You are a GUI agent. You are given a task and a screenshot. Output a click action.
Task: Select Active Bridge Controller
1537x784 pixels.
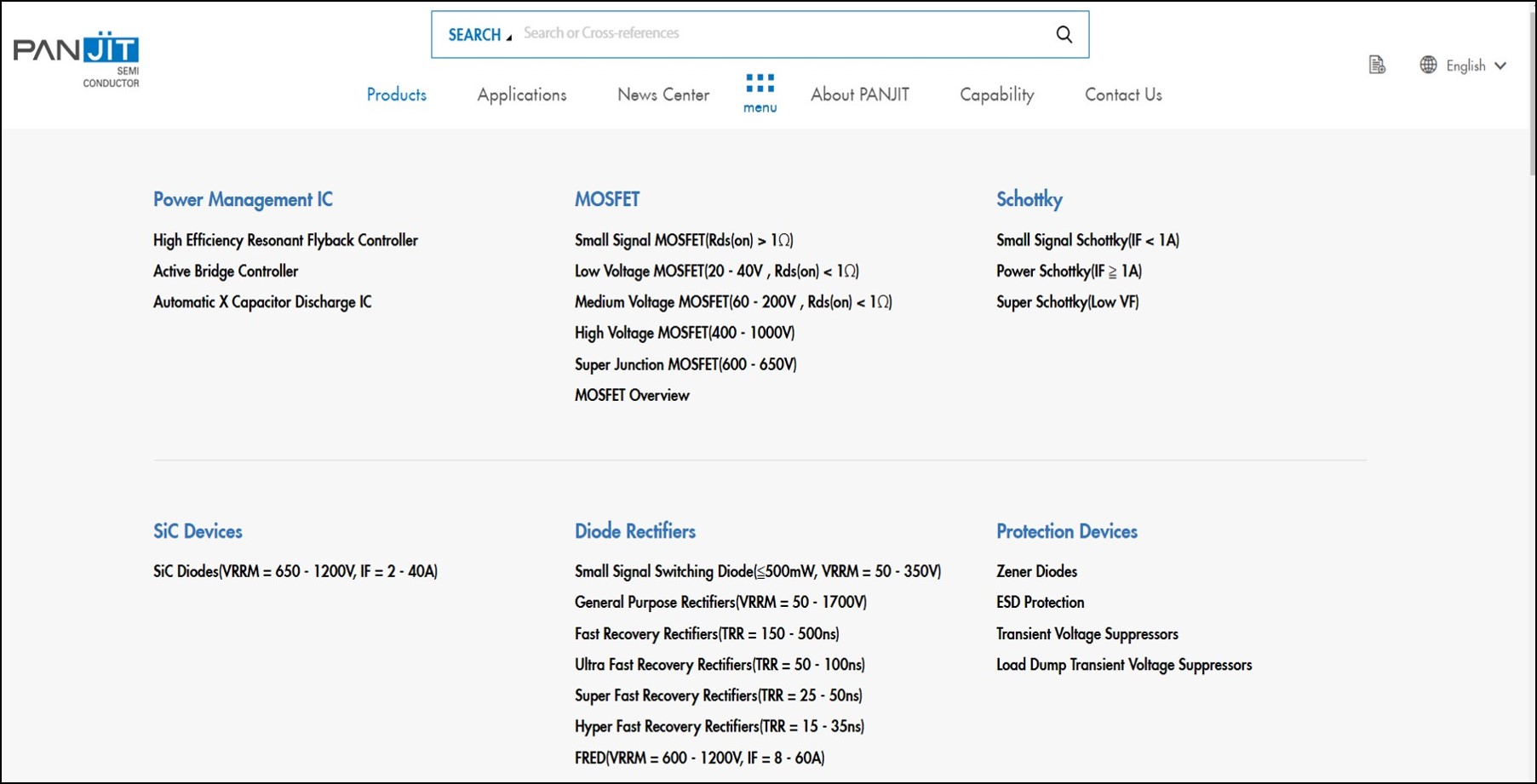point(226,271)
